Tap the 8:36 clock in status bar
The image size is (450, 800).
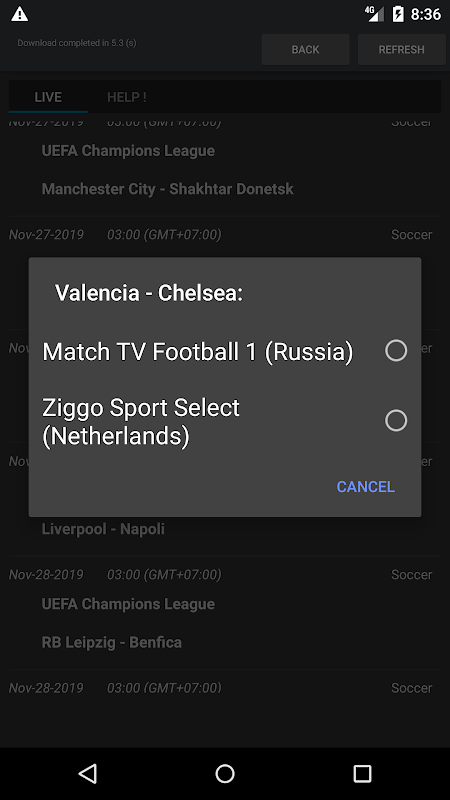(x=426, y=14)
